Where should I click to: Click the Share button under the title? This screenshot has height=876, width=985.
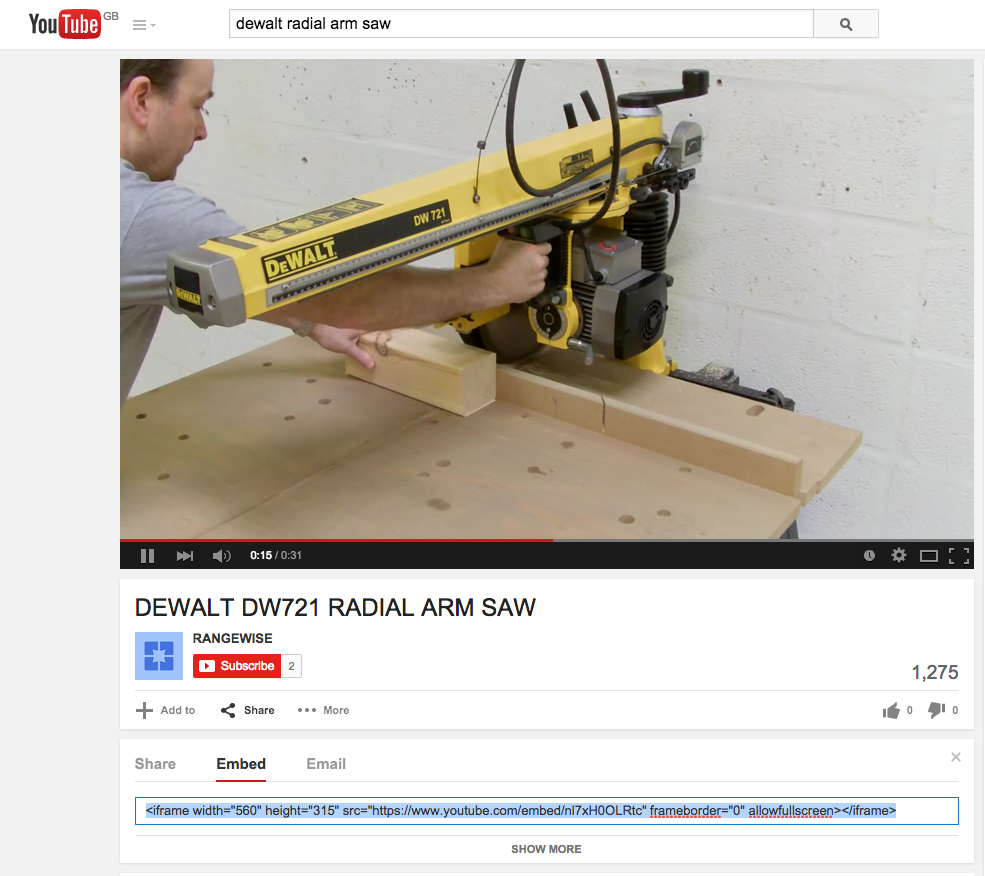[x=248, y=710]
